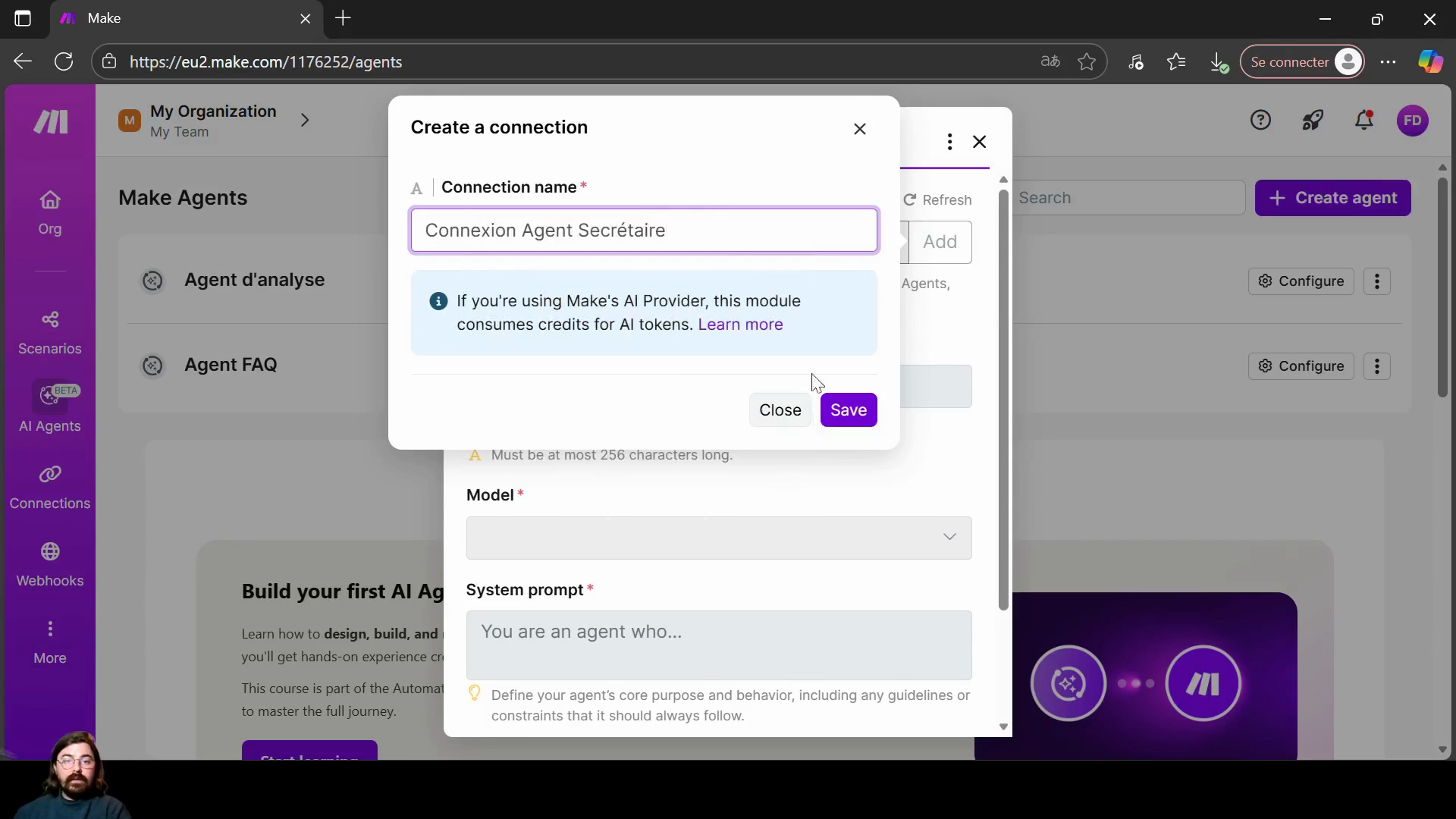Open the notifications bell
1456x819 pixels.
tap(1364, 120)
